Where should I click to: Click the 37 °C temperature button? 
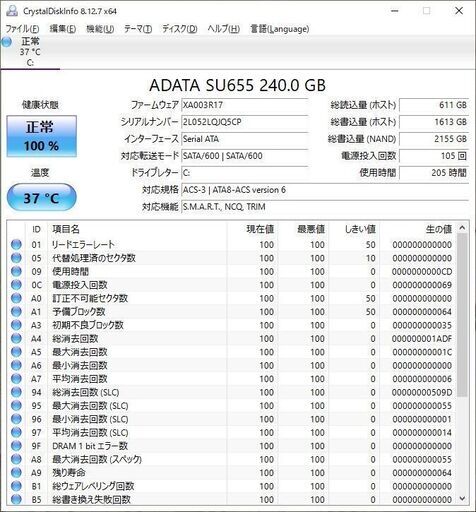tap(42, 198)
